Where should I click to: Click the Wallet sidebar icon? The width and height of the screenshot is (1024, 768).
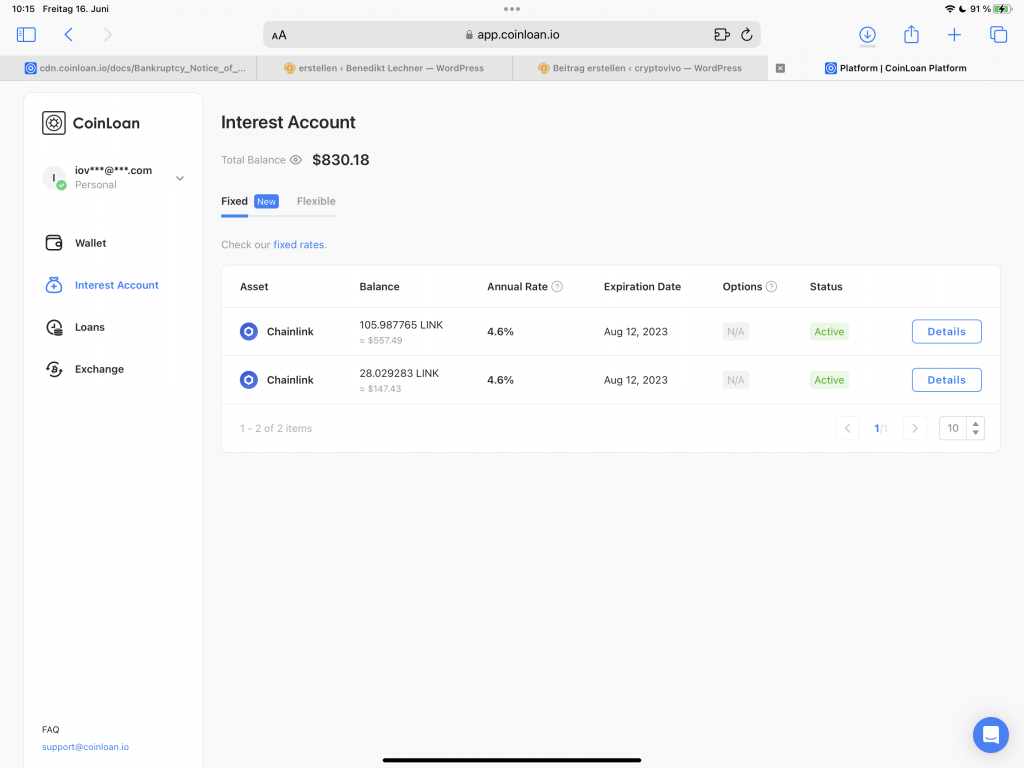[54, 243]
